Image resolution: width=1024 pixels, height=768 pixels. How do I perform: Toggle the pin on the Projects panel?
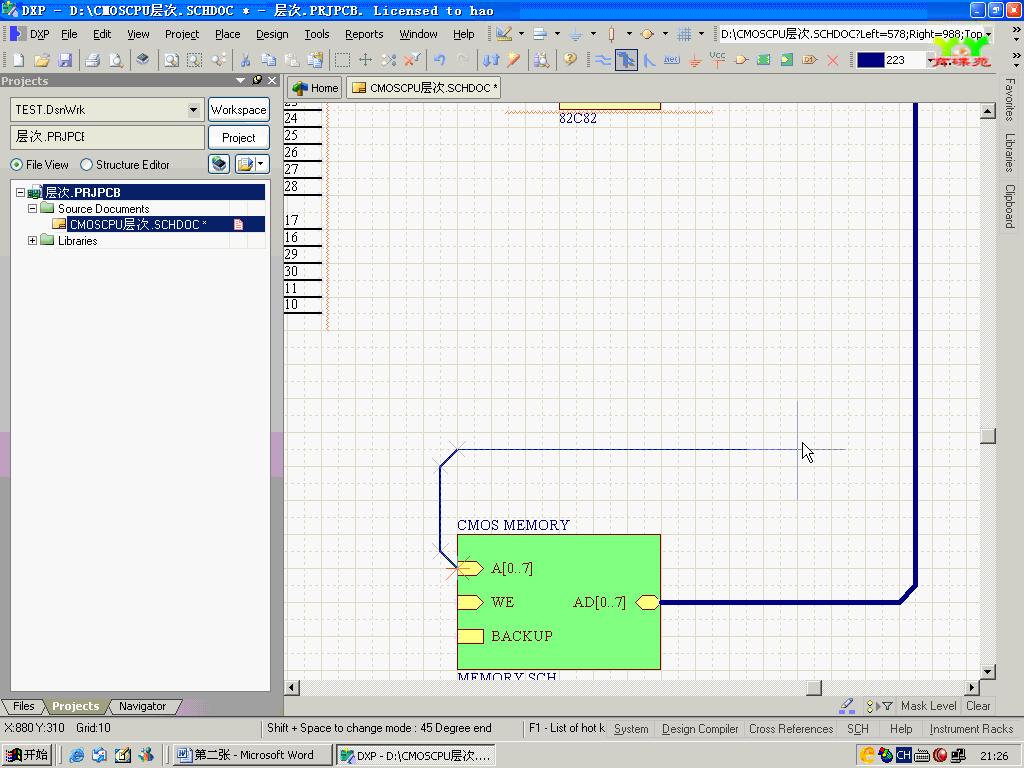(x=257, y=80)
